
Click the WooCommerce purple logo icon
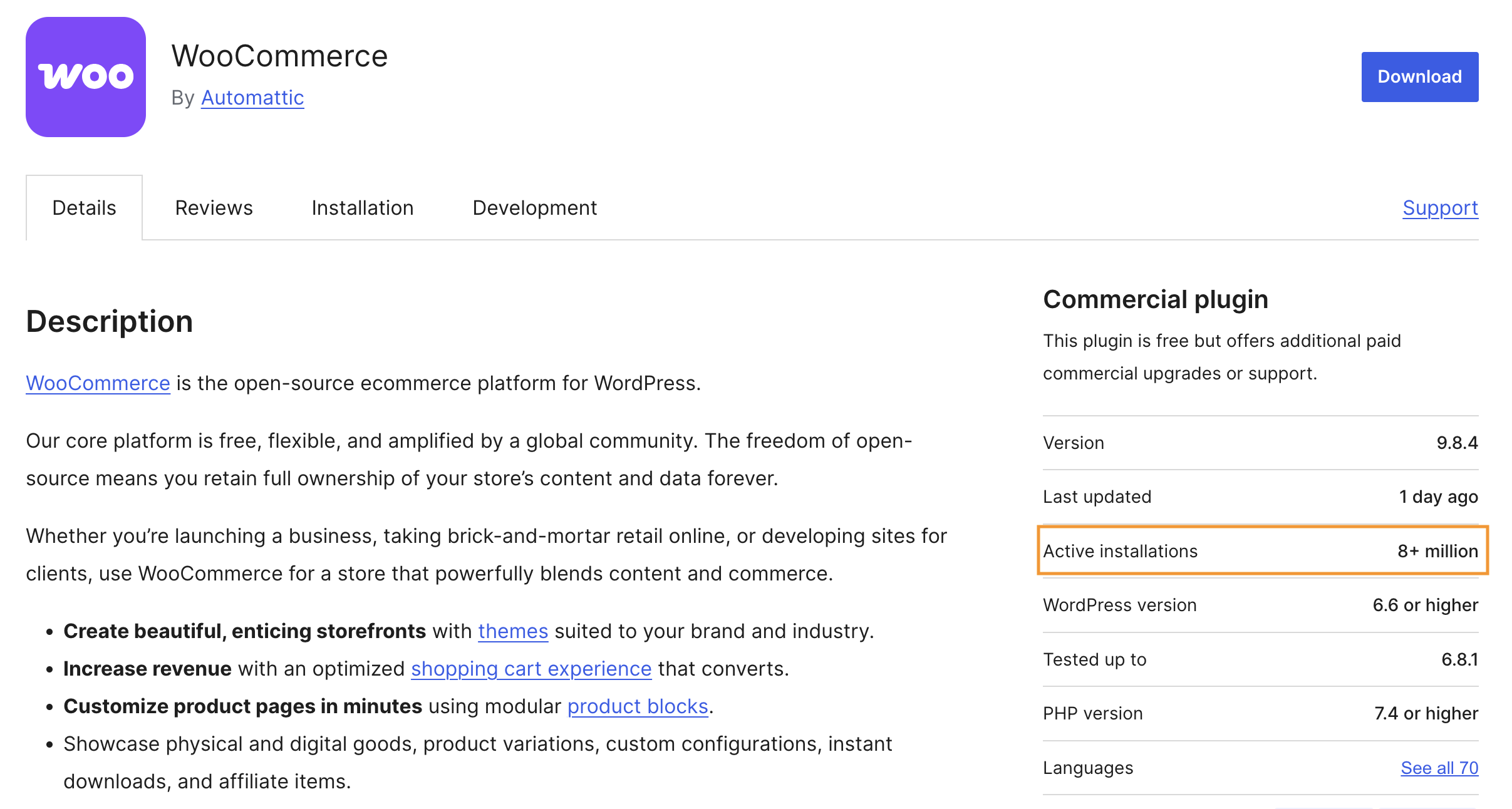[86, 77]
